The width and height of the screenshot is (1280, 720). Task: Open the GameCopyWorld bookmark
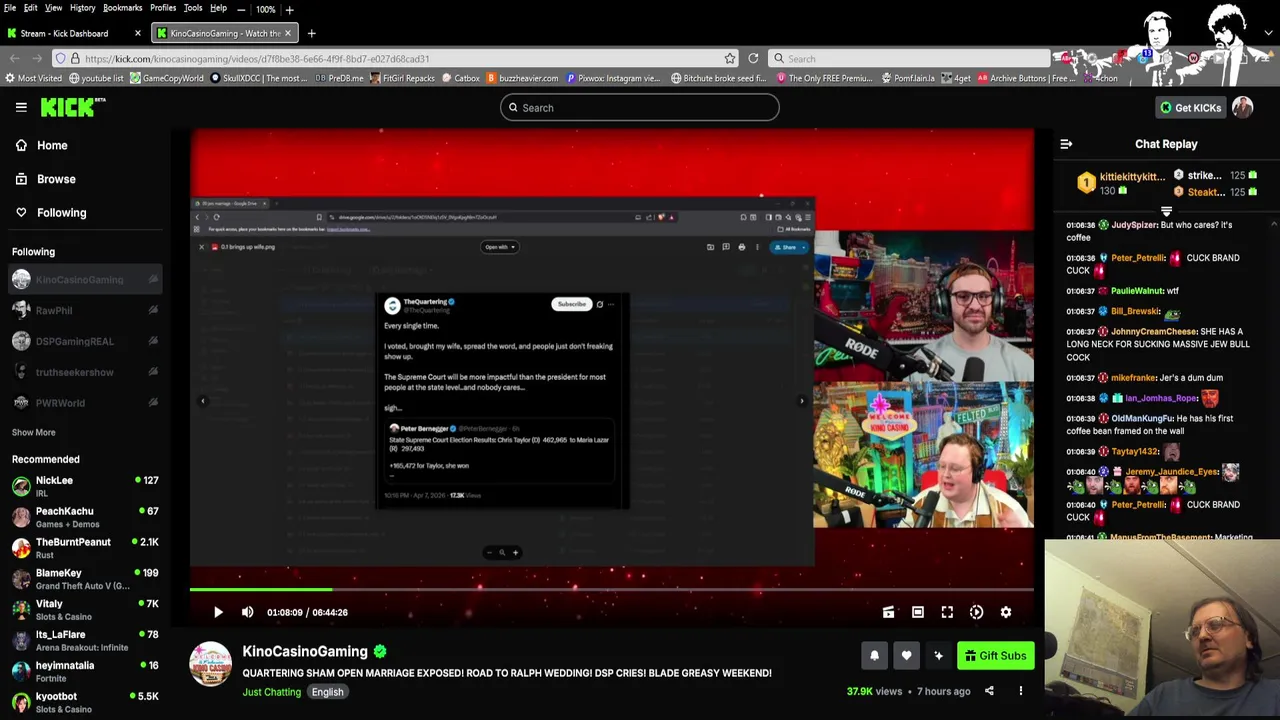pyautogui.click(x=166, y=78)
